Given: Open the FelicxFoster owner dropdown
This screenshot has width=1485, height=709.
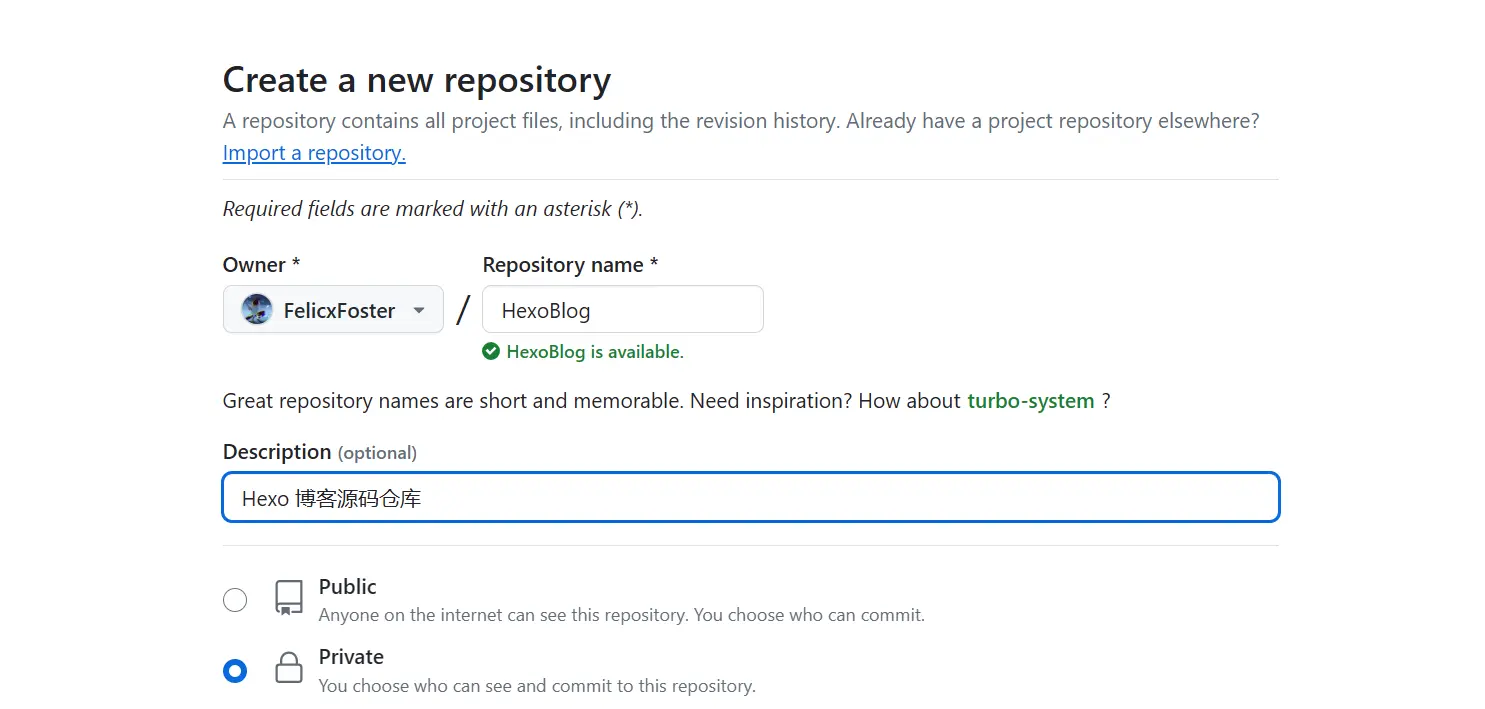Looking at the screenshot, I should pos(333,310).
